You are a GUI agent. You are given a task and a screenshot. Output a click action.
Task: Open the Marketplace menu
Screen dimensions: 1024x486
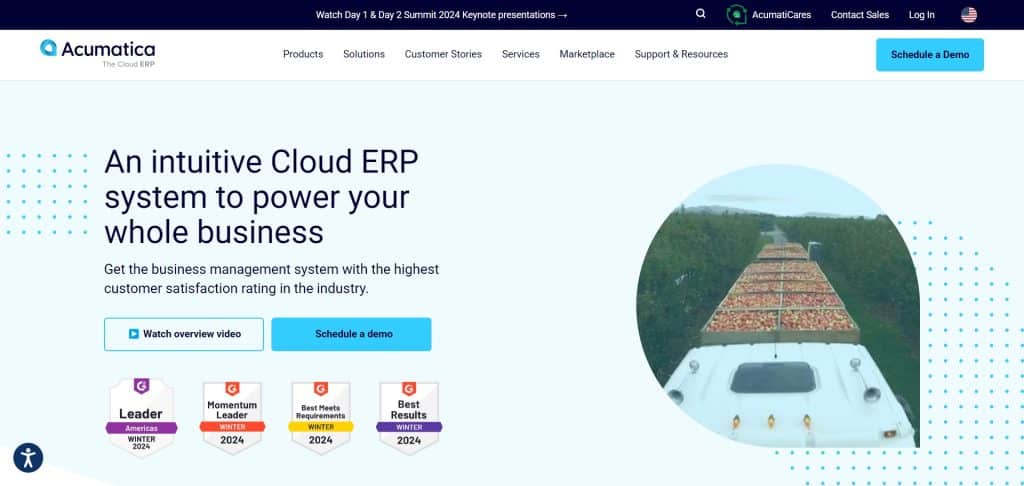[x=587, y=54]
